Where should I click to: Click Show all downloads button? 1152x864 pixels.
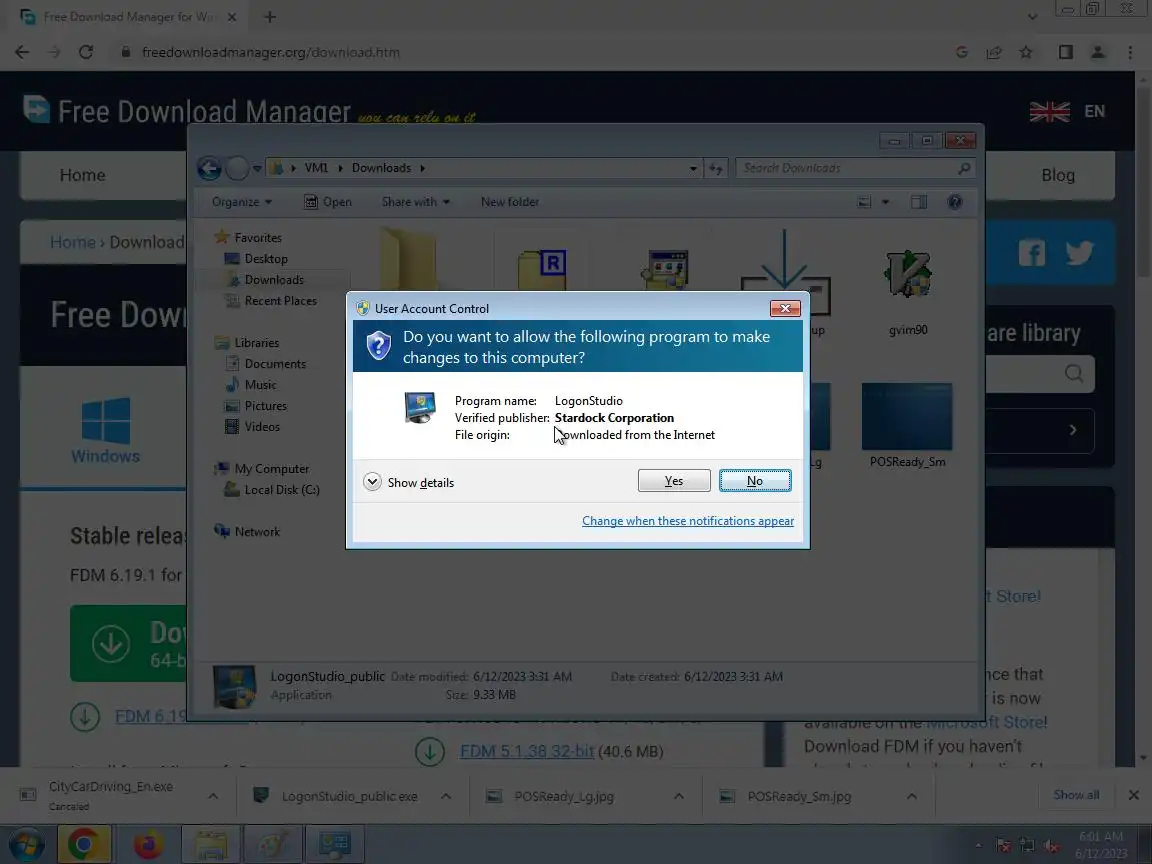tap(1076, 795)
